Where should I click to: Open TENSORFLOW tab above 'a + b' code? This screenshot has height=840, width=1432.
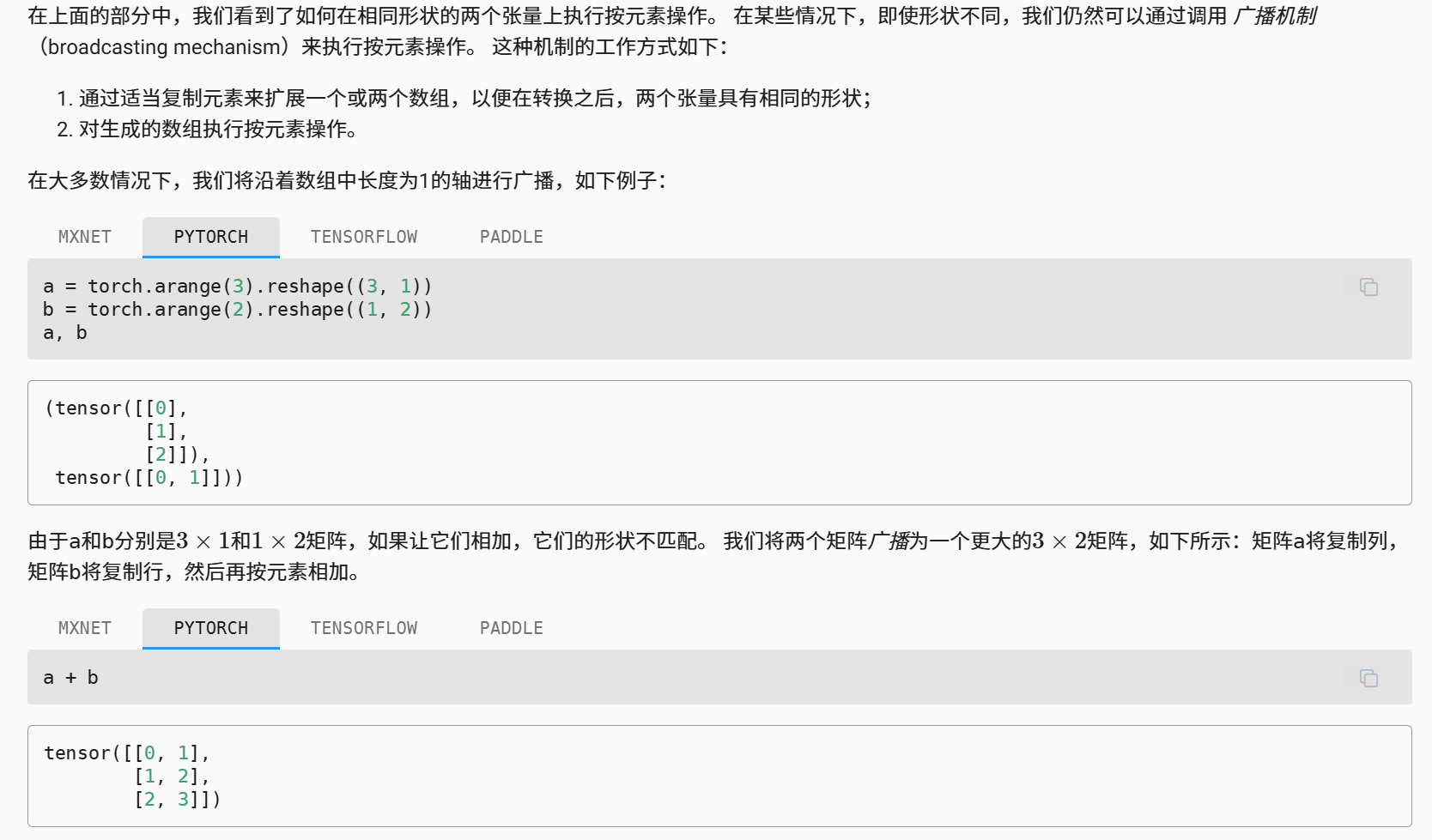click(364, 628)
